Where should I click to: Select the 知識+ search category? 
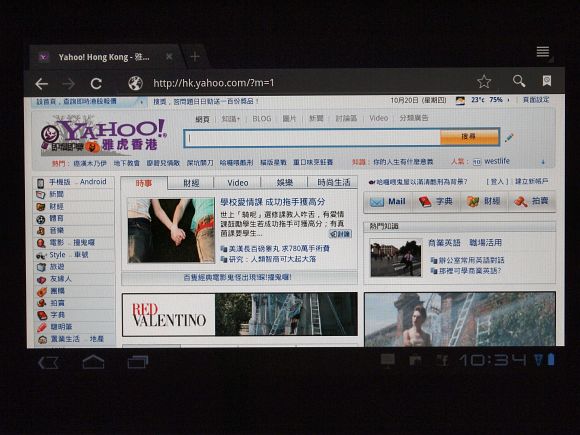point(231,119)
